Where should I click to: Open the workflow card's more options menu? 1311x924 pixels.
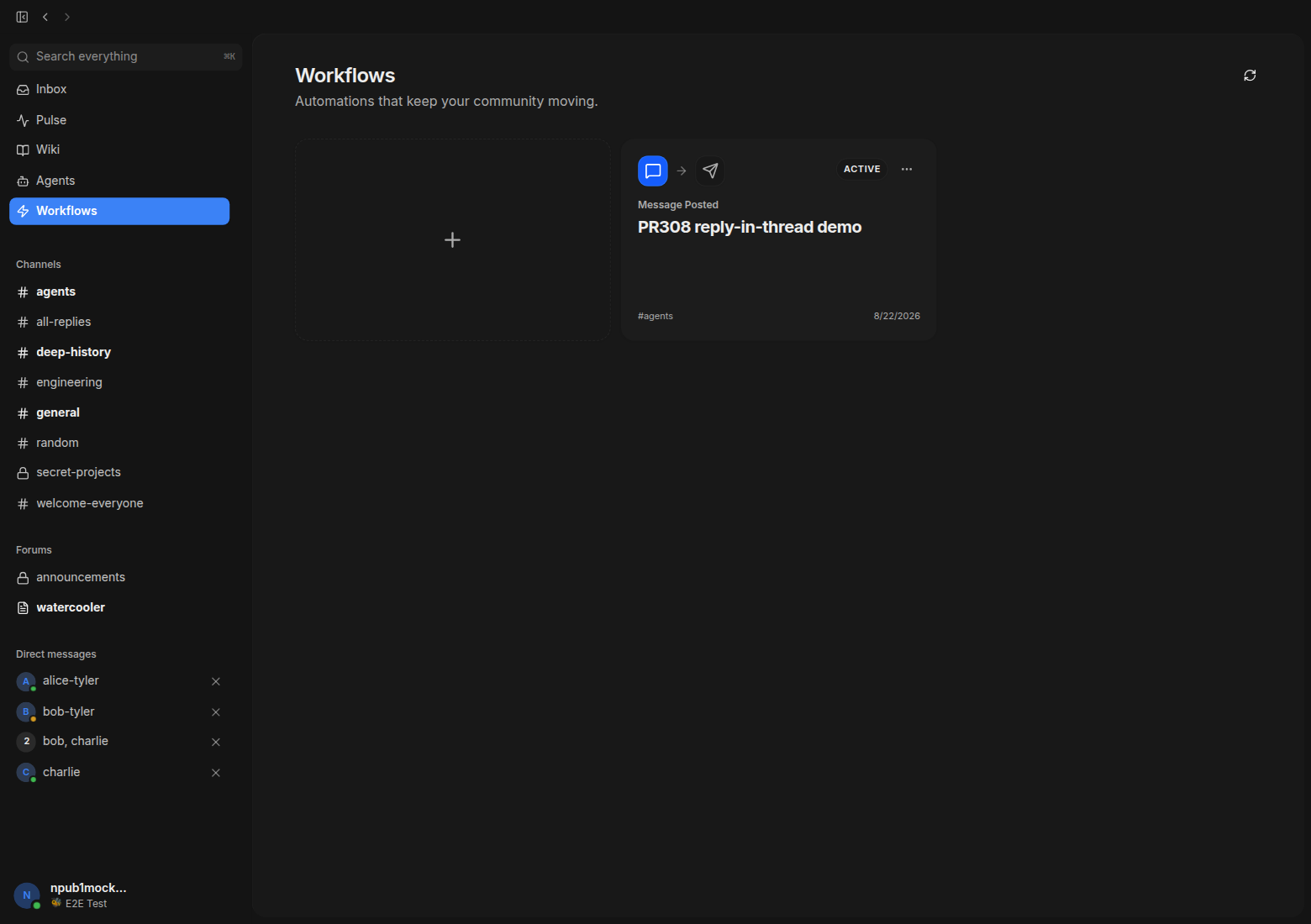(907, 169)
